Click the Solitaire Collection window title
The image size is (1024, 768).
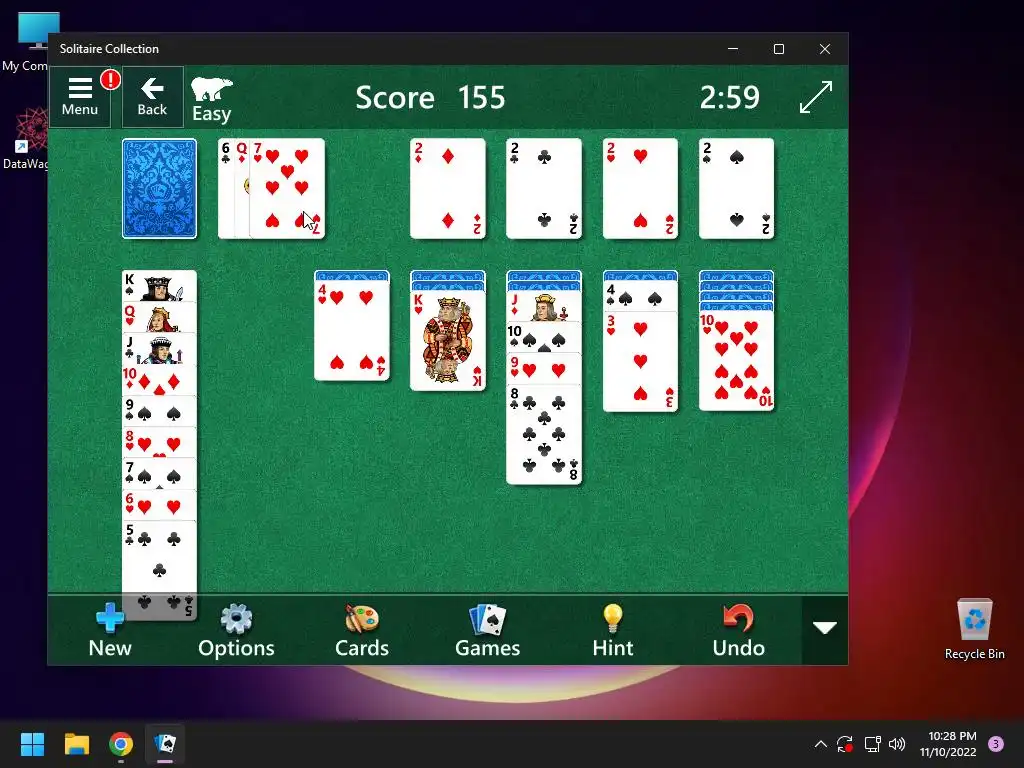(x=109, y=49)
